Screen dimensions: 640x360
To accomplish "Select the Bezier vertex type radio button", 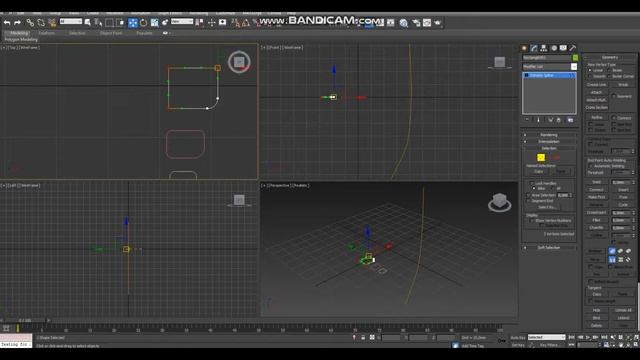I will click(609, 71).
